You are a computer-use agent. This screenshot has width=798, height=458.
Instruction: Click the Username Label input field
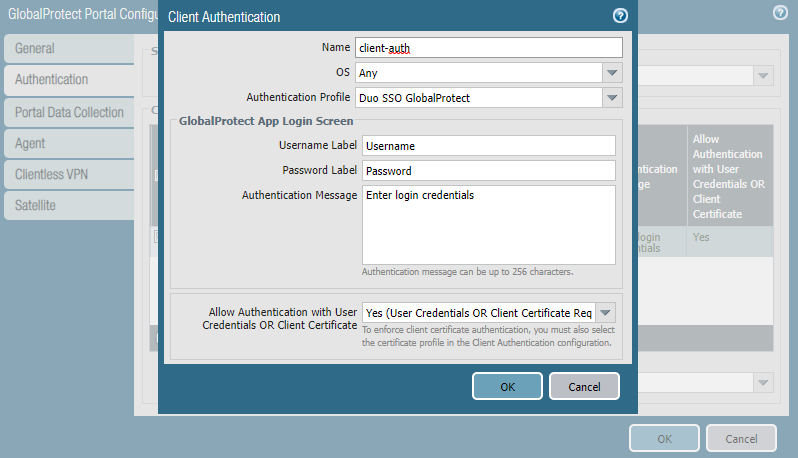click(489, 146)
